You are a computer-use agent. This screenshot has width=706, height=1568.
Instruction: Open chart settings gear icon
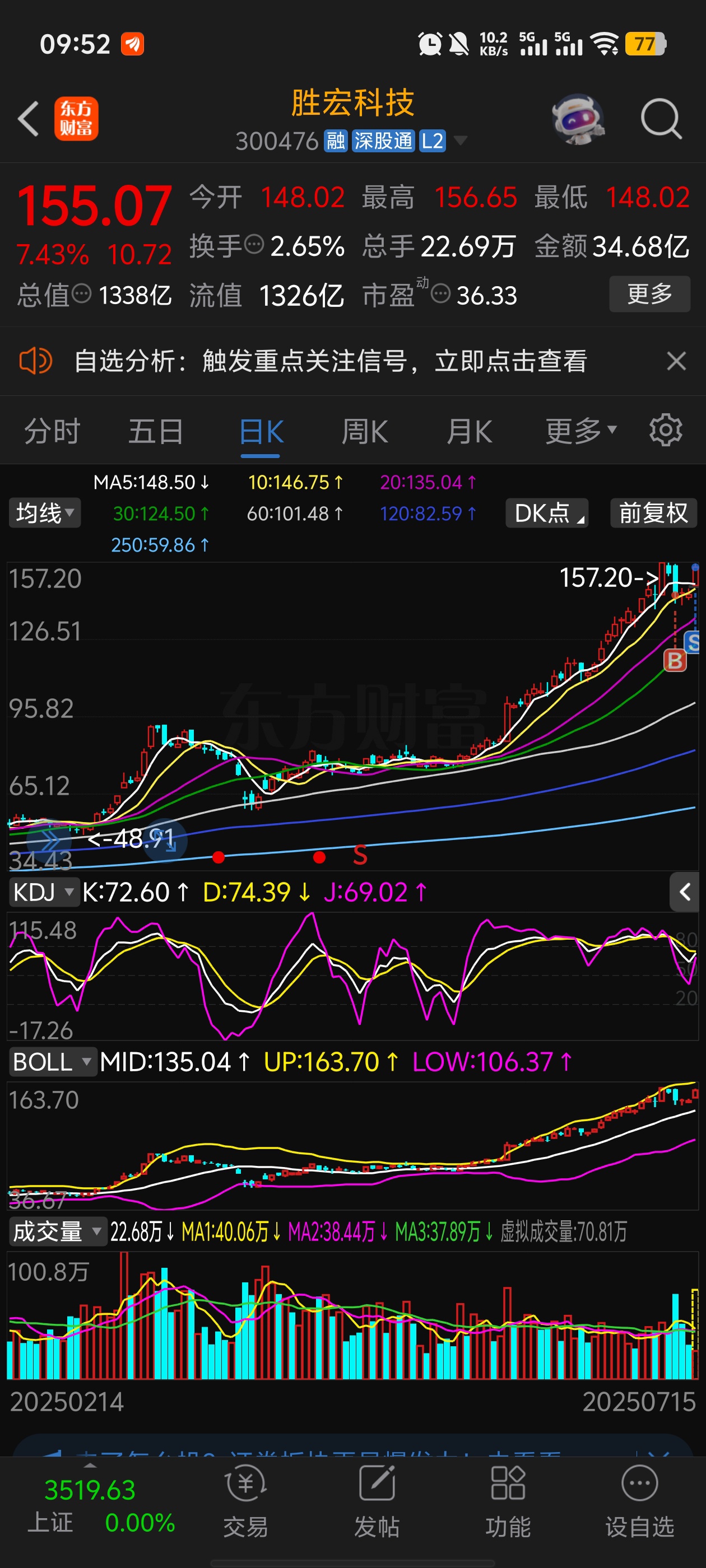point(666,430)
